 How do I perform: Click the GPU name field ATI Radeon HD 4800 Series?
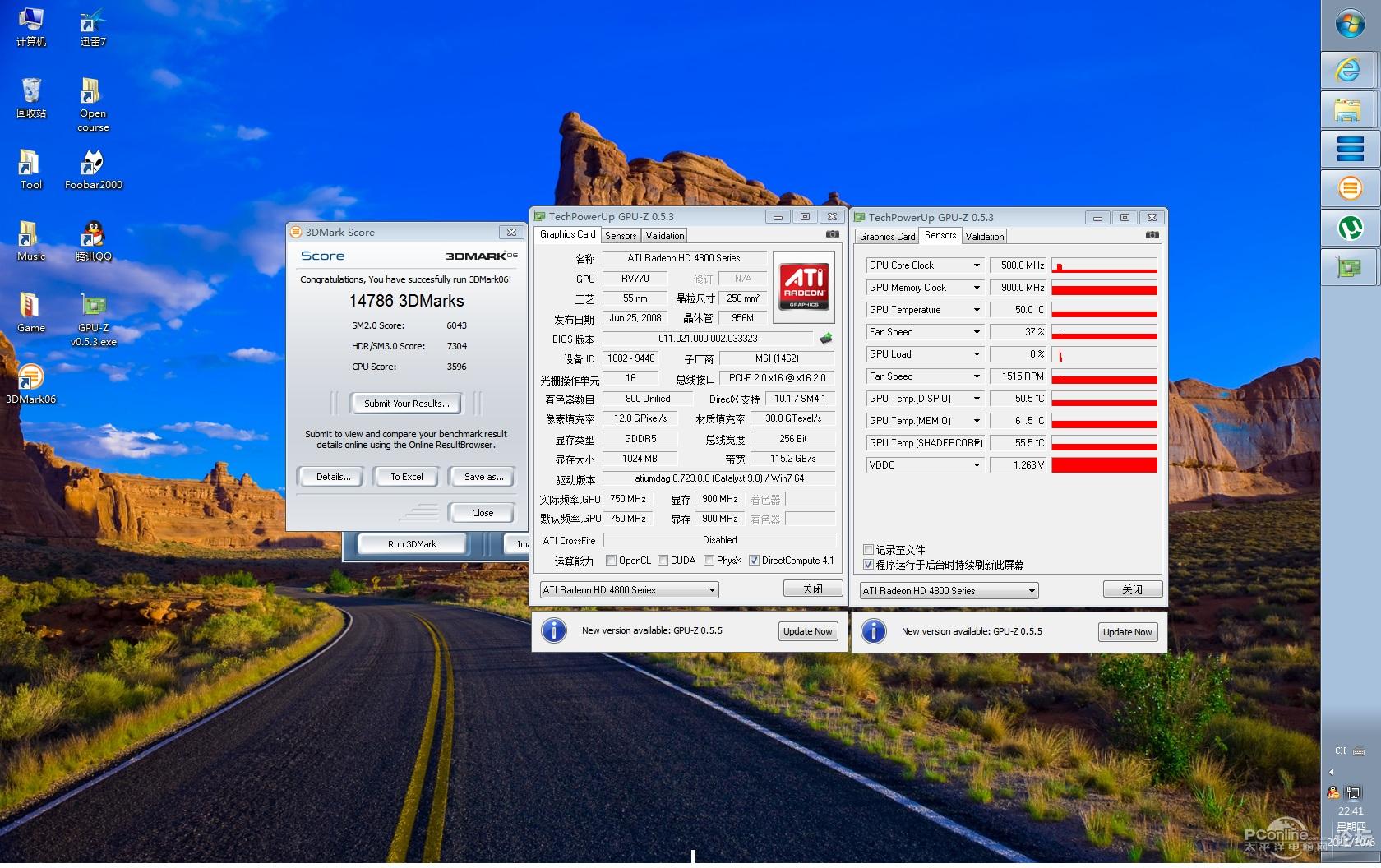(x=684, y=258)
